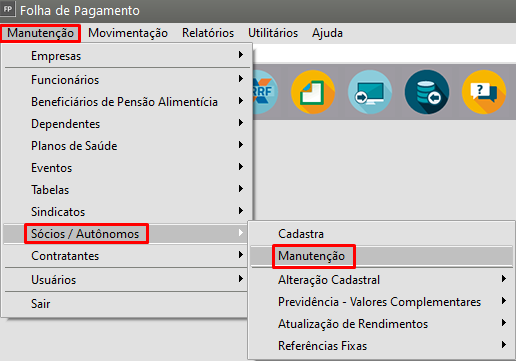
Task: Expand the Alteração Cadastral submenu arrow
Action: coord(504,279)
